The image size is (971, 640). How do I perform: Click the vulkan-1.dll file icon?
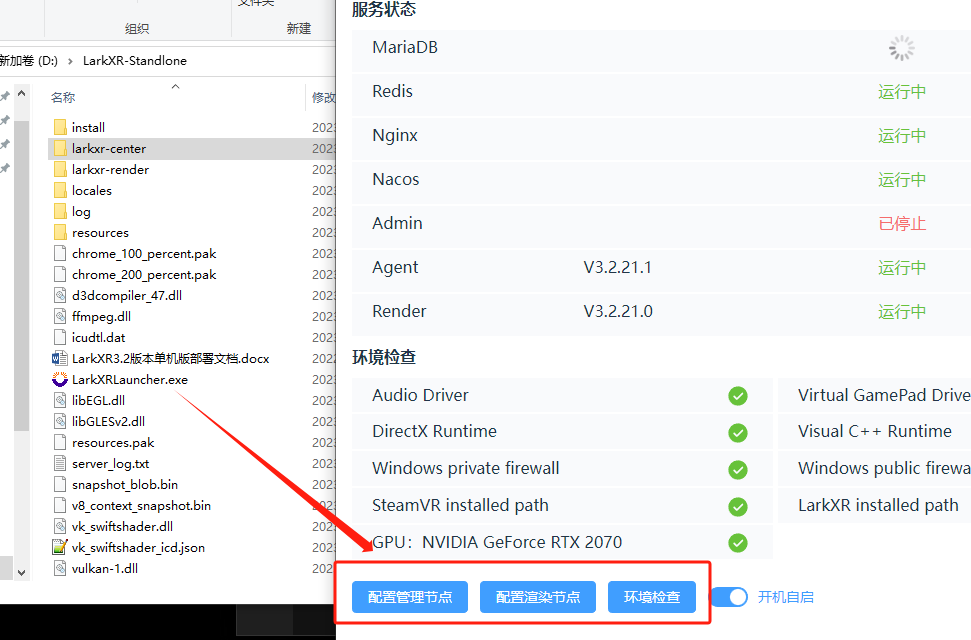tap(60, 568)
